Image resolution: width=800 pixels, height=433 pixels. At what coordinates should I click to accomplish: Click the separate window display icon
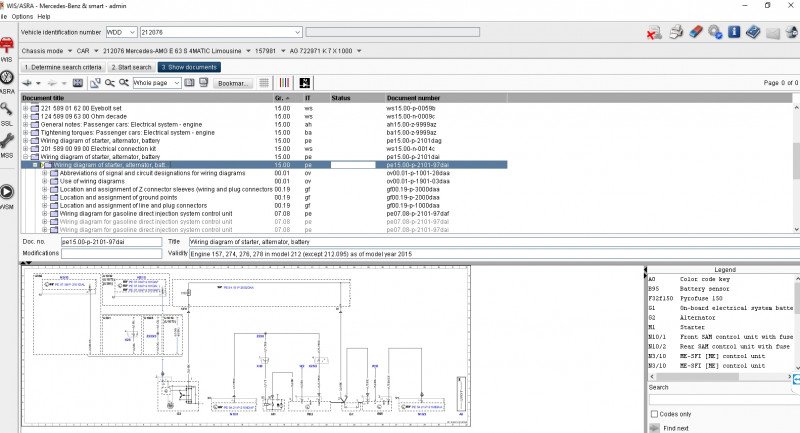[204, 82]
